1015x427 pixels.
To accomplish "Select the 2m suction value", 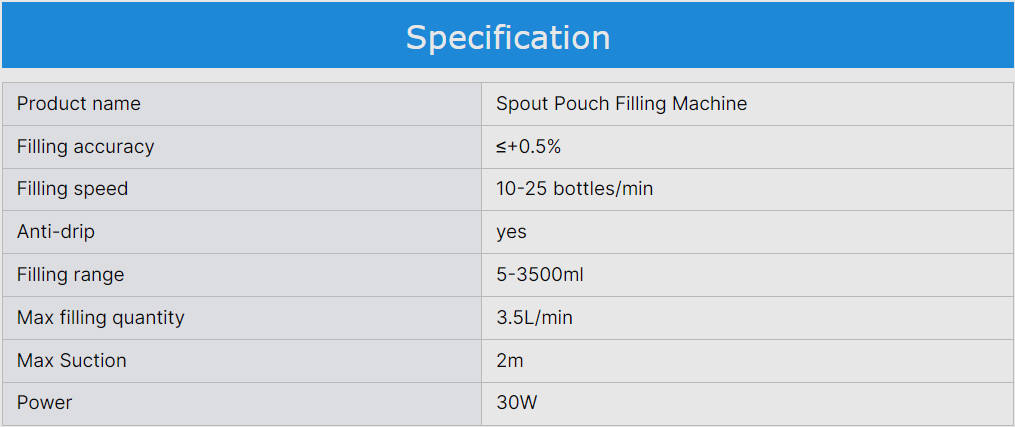I will [509, 361].
